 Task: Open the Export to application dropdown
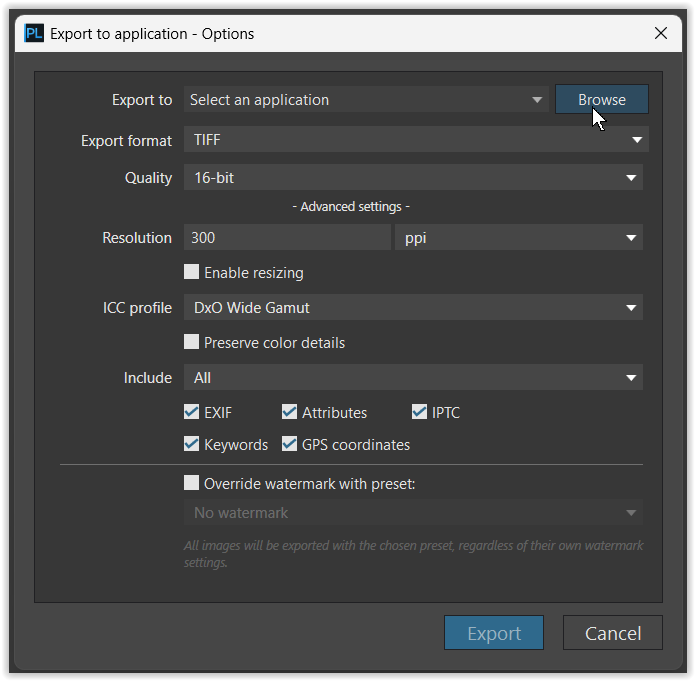365,100
